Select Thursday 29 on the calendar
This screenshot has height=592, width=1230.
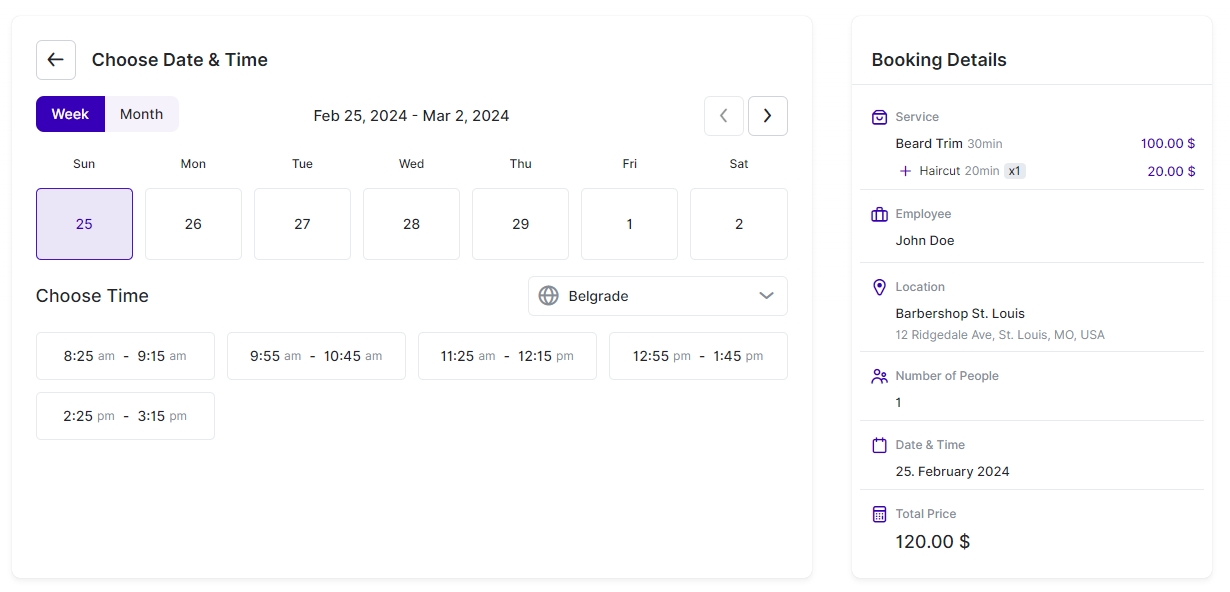(520, 224)
